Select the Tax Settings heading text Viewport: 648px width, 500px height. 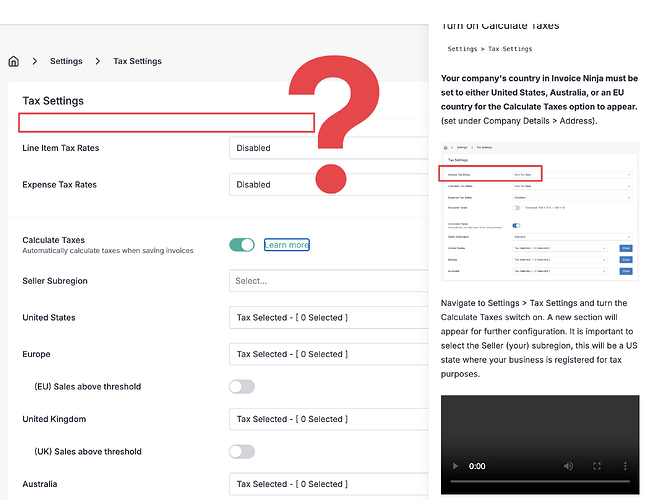(53, 101)
